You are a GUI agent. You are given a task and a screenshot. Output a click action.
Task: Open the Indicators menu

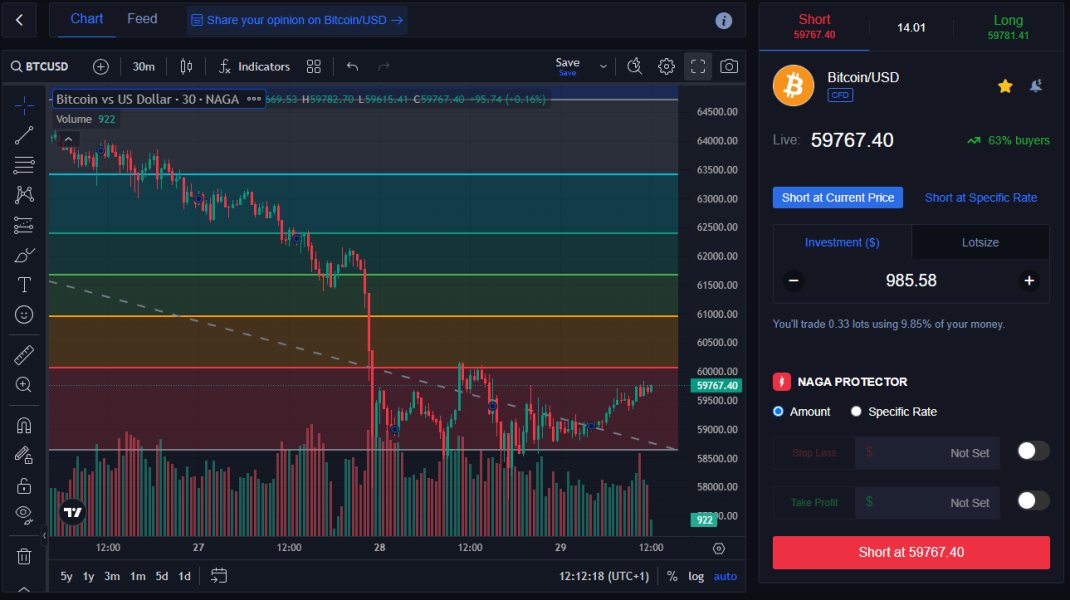point(255,67)
